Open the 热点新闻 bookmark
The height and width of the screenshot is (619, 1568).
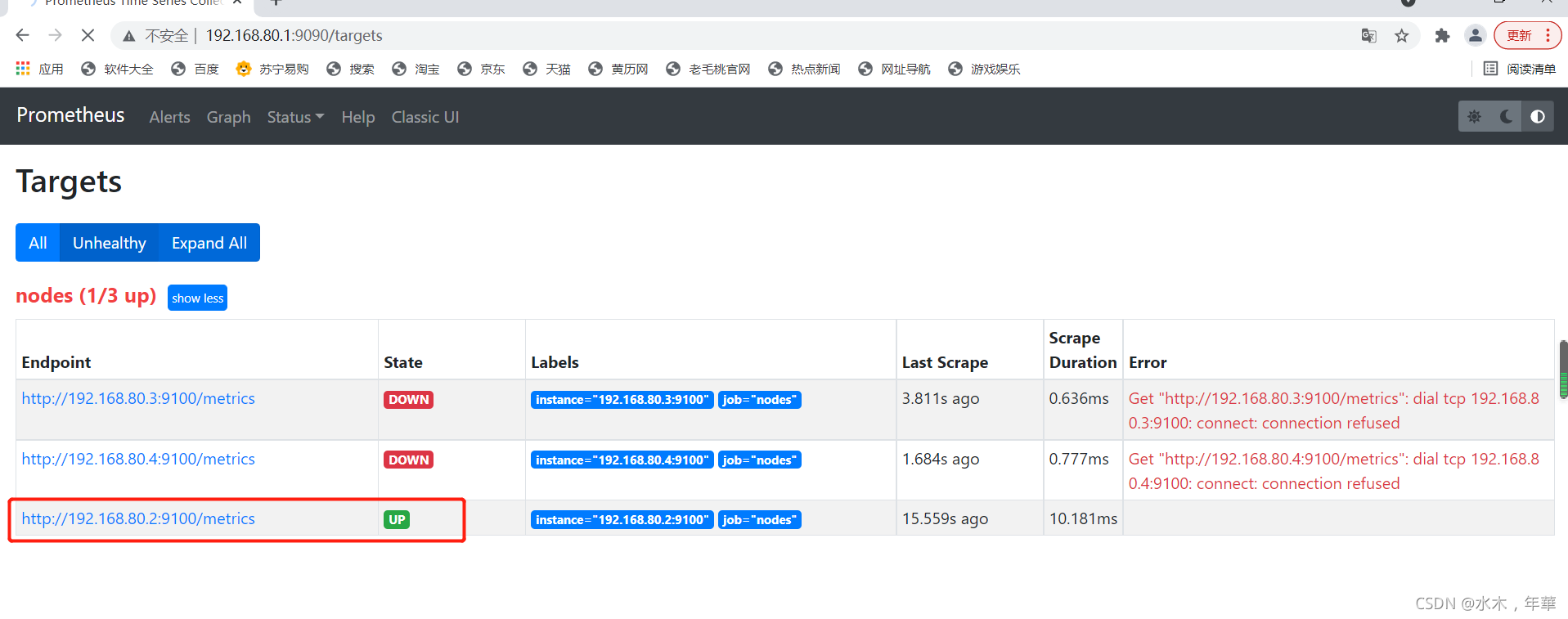tap(804, 69)
